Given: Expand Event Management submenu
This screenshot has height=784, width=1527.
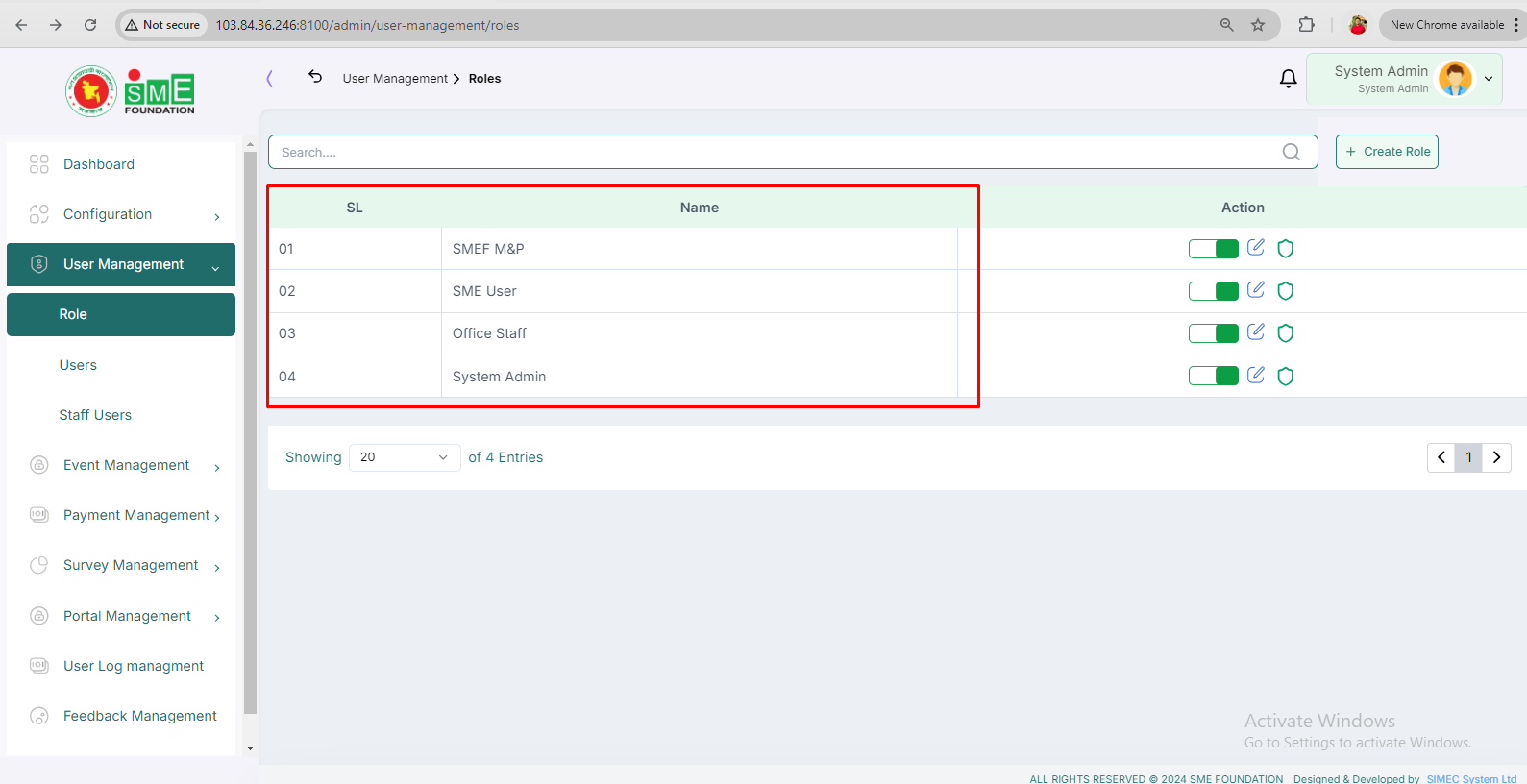Looking at the screenshot, I should (121, 465).
